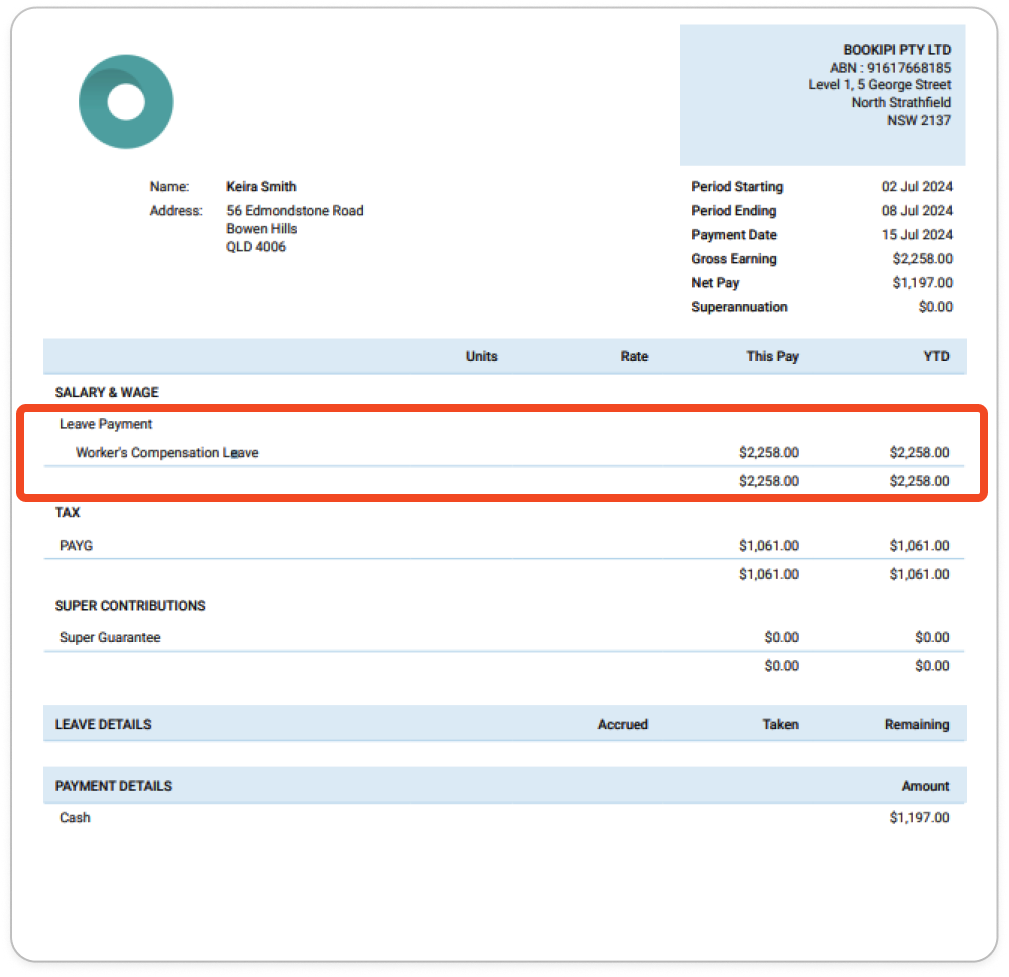Click the Leave Payment row label
The height and width of the screenshot is (977, 1009).
pos(106,424)
